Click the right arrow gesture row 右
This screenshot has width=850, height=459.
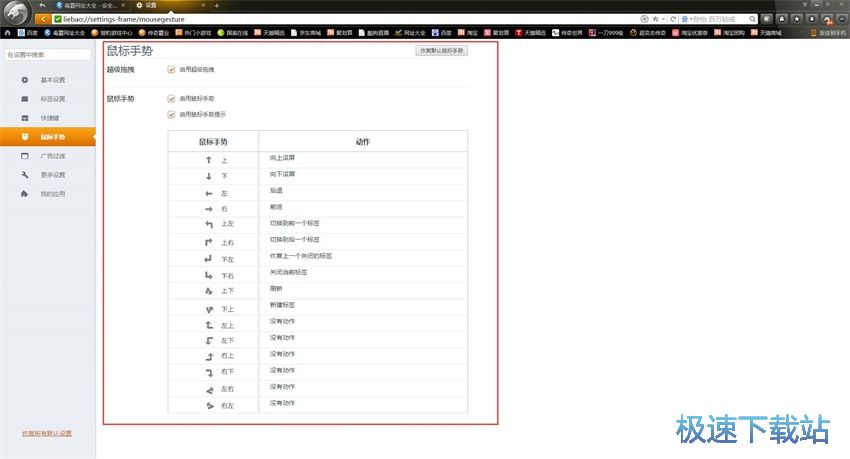pos(318,209)
